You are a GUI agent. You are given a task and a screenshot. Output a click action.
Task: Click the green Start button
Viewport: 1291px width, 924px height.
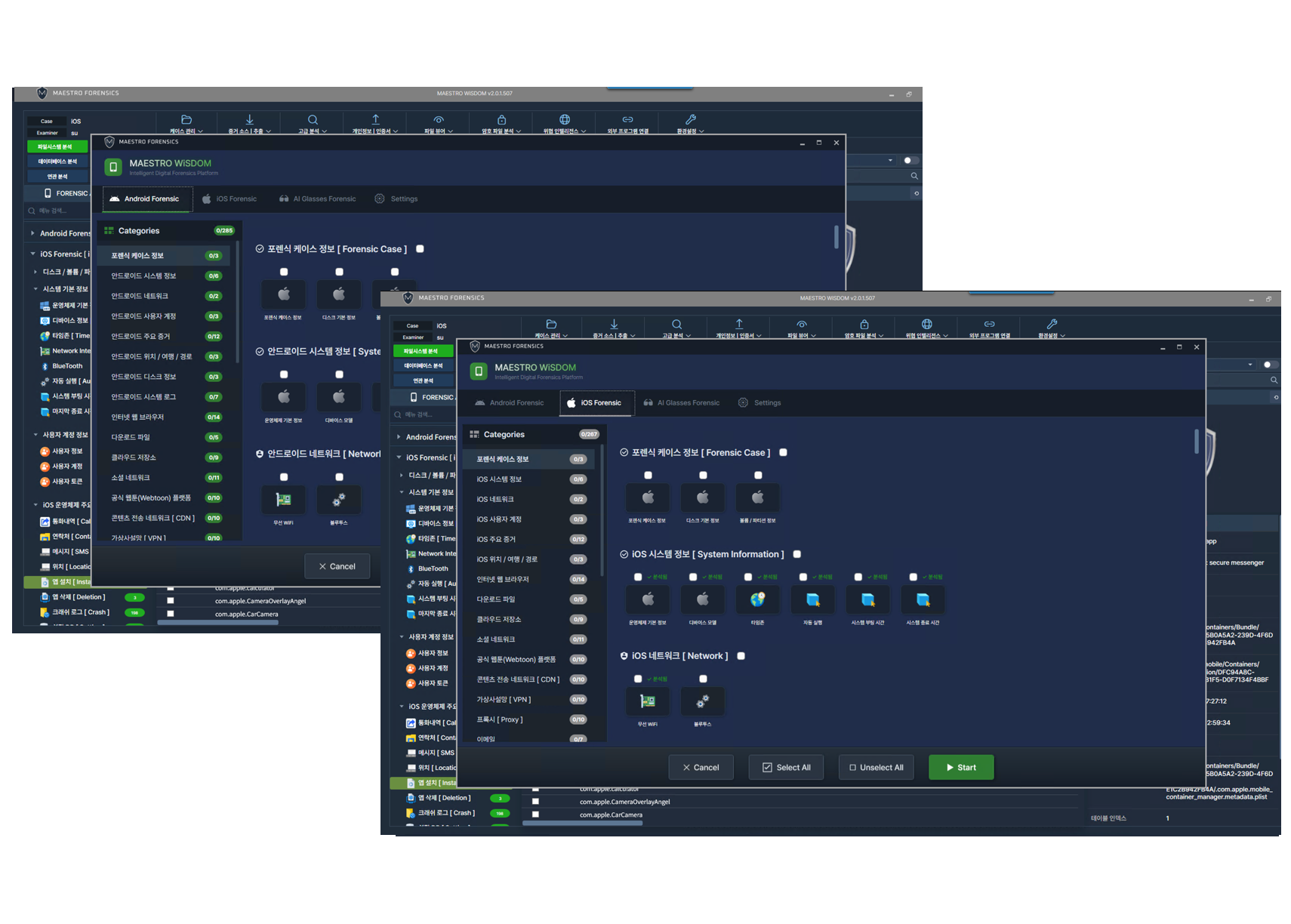click(961, 767)
